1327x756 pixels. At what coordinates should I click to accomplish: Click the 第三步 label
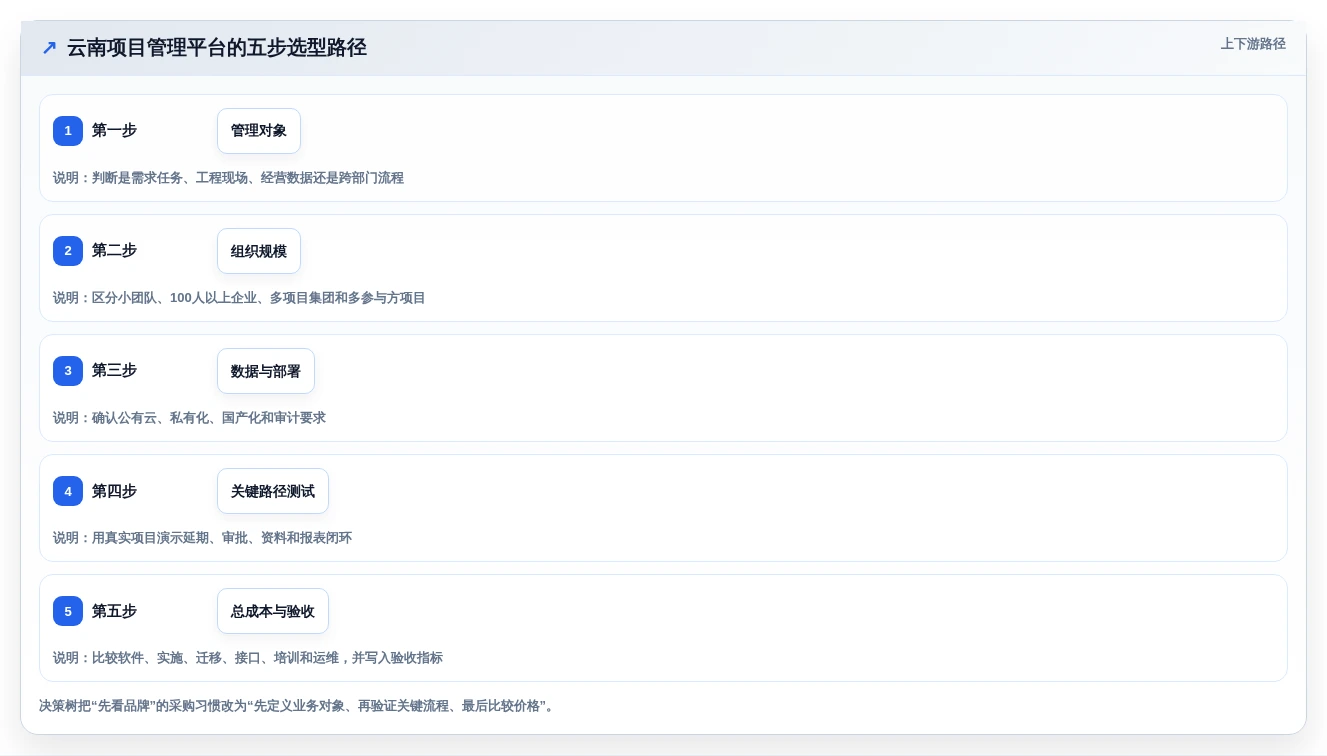[x=114, y=370]
